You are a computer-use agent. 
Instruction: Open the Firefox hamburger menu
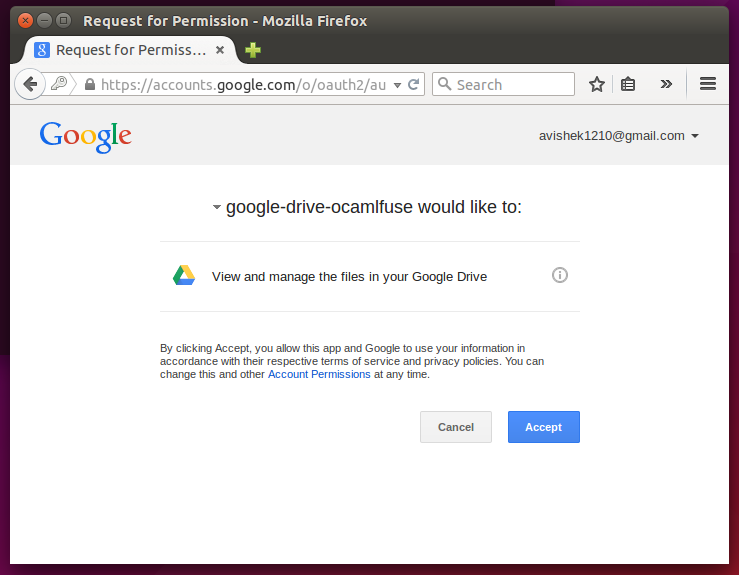coord(708,84)
